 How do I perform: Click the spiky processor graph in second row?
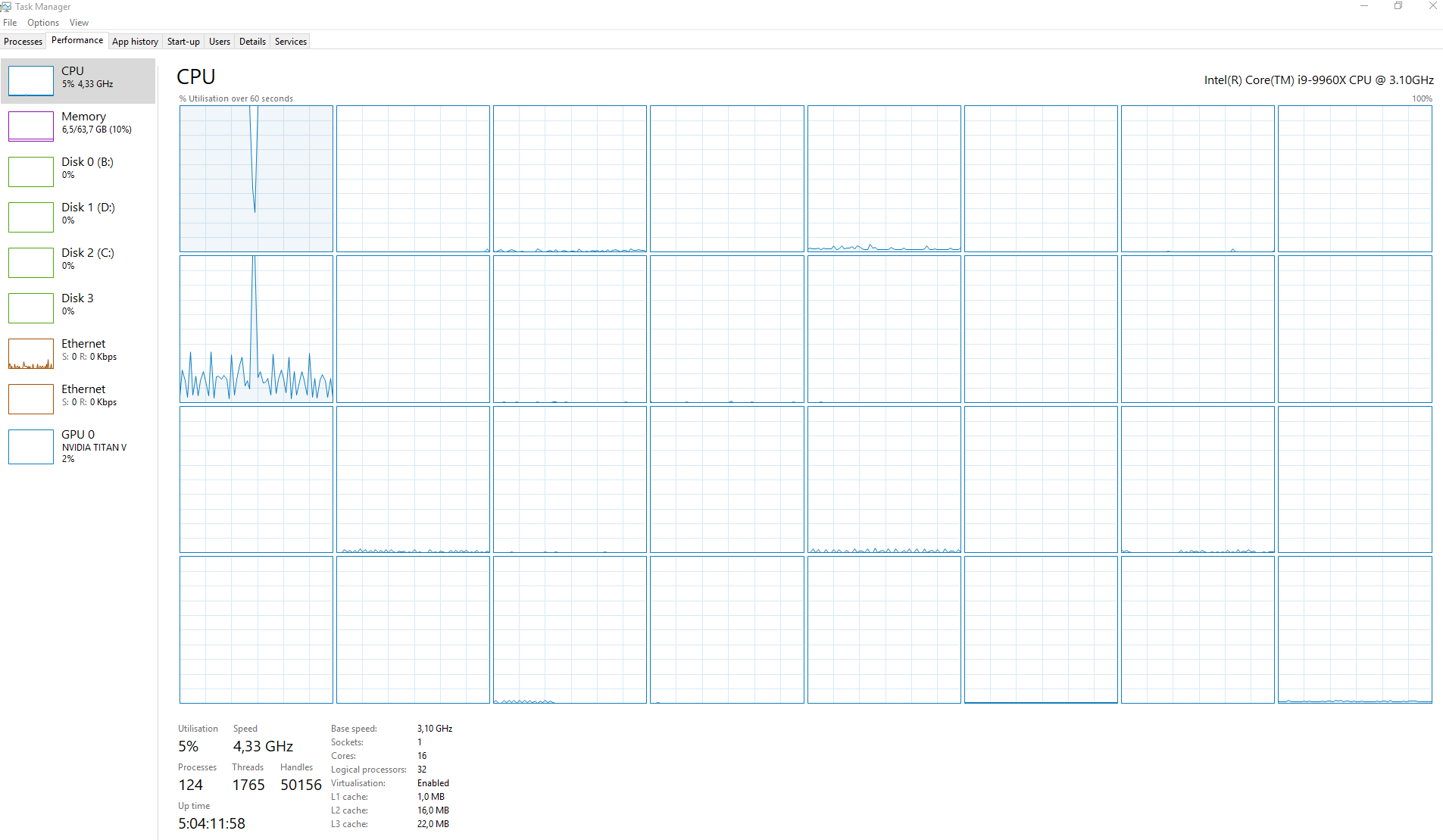(x=256, y=329)
